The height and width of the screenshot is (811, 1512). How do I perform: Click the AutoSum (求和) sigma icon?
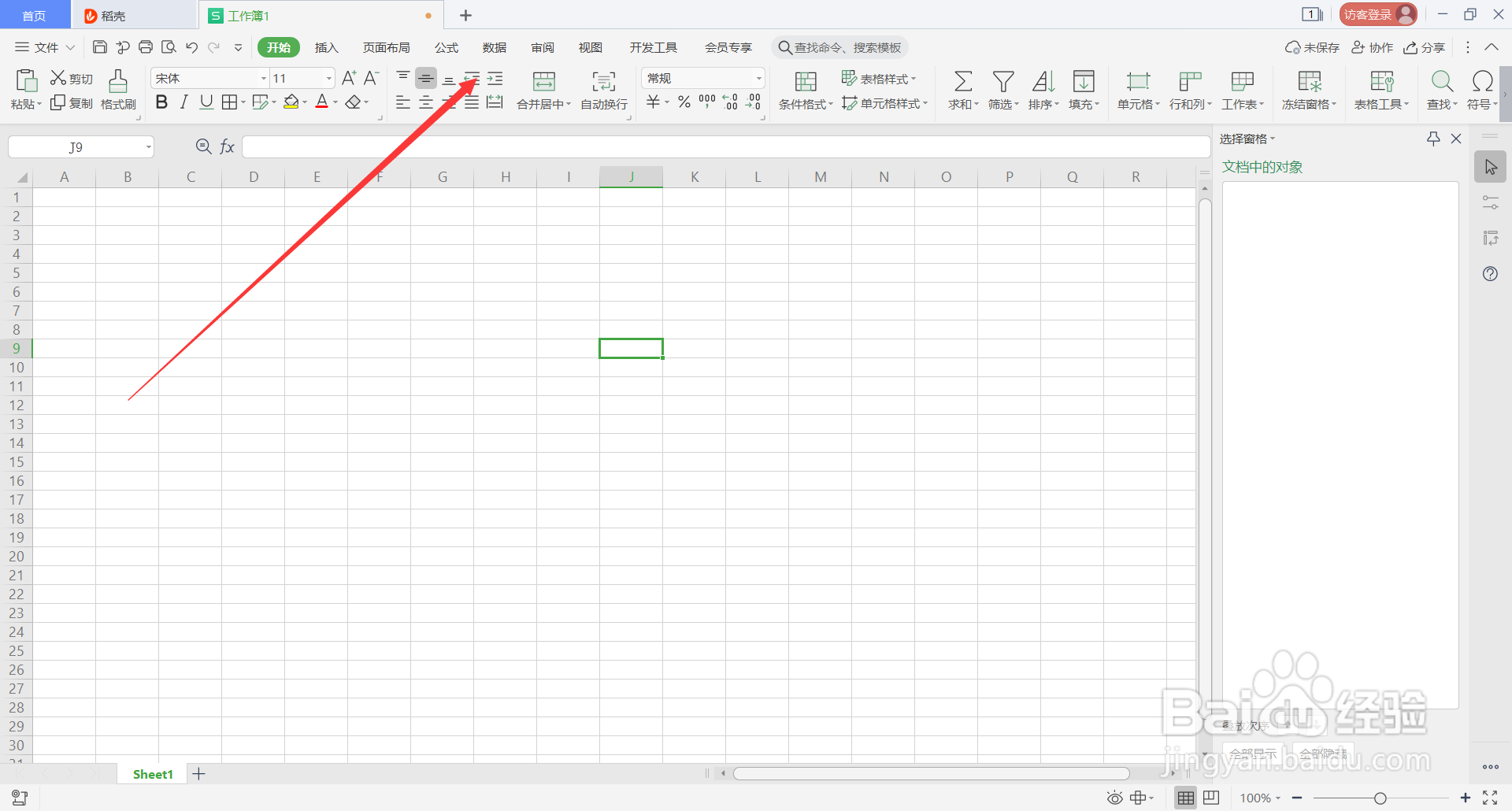click(x=963, y=81)
